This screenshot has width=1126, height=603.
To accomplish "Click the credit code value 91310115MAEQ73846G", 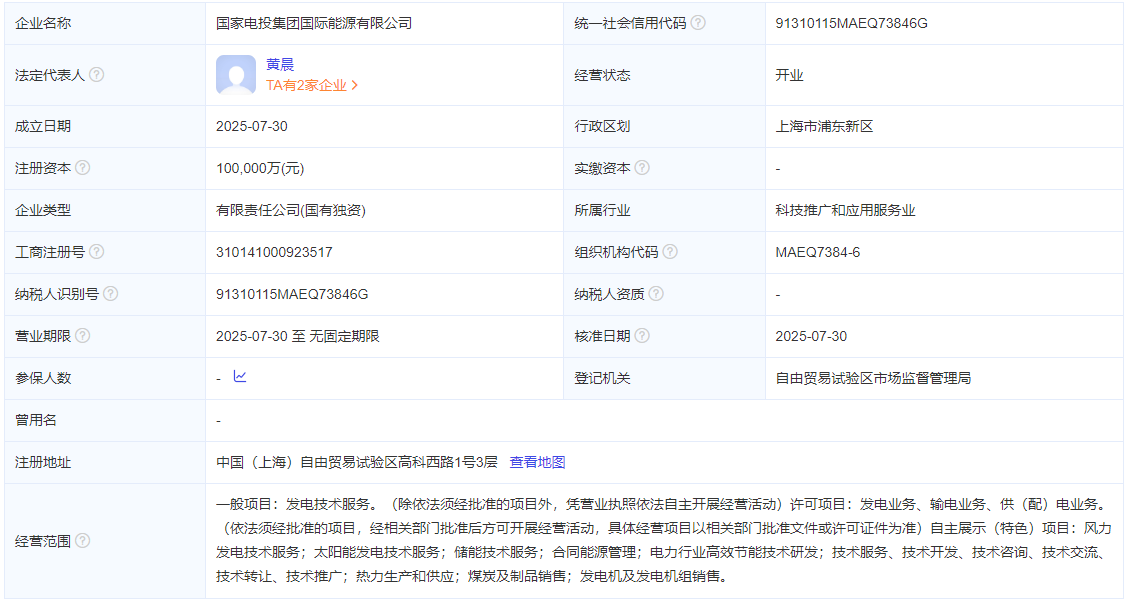I will click(x=851, y=23).
